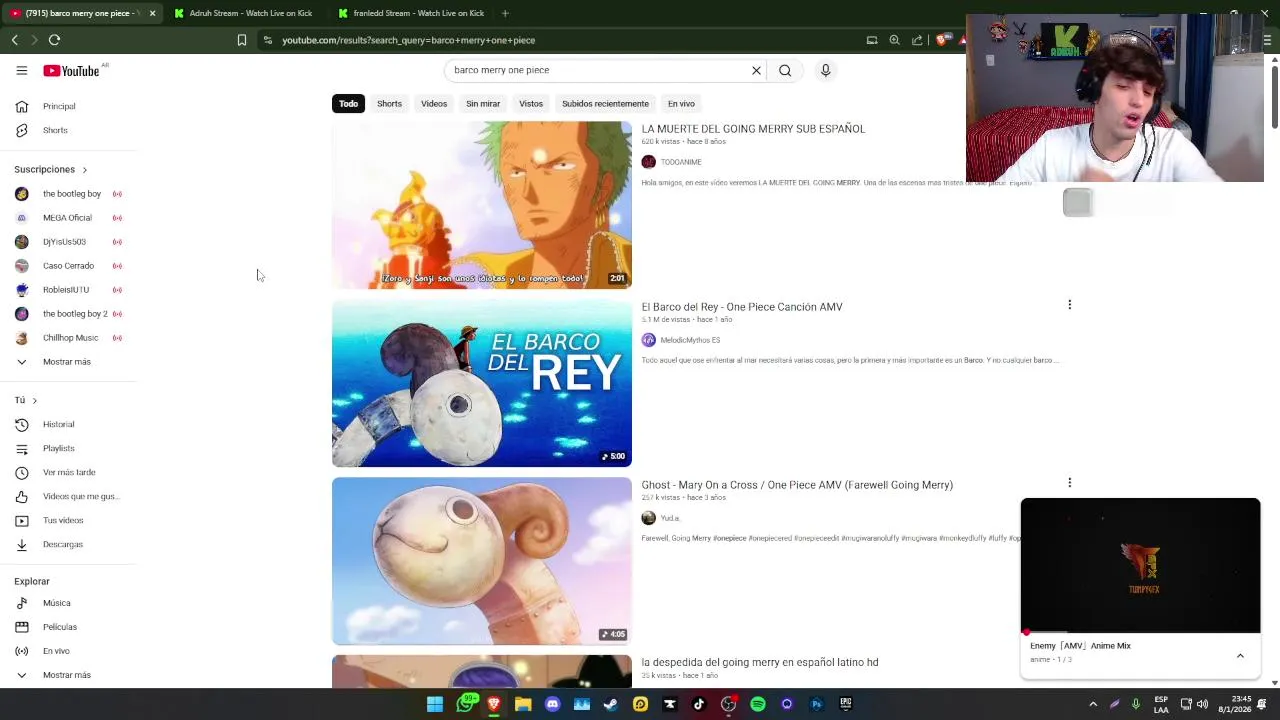This screenshot has width=1280, height=720.
Task: Start voice search with the microphone
Action: pyautogui.click(x=825, y=70)
